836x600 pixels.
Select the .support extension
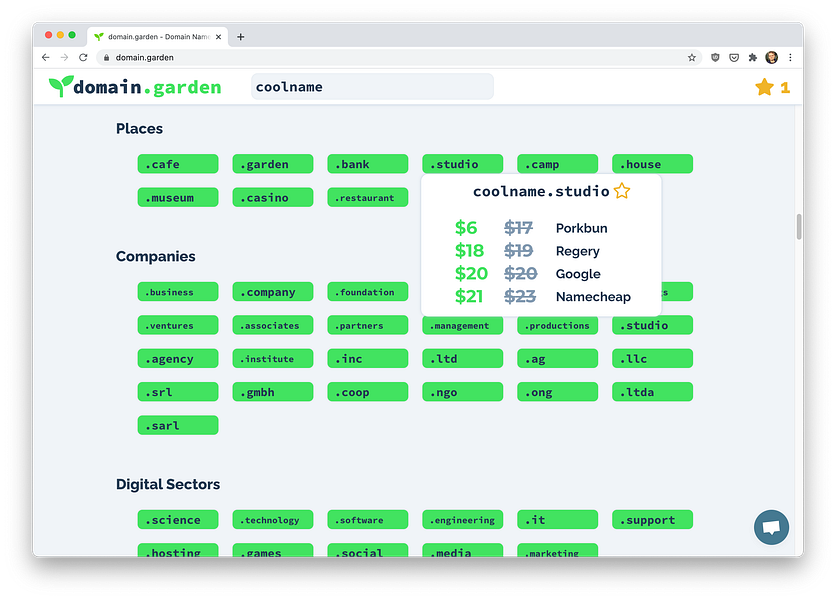653,519
